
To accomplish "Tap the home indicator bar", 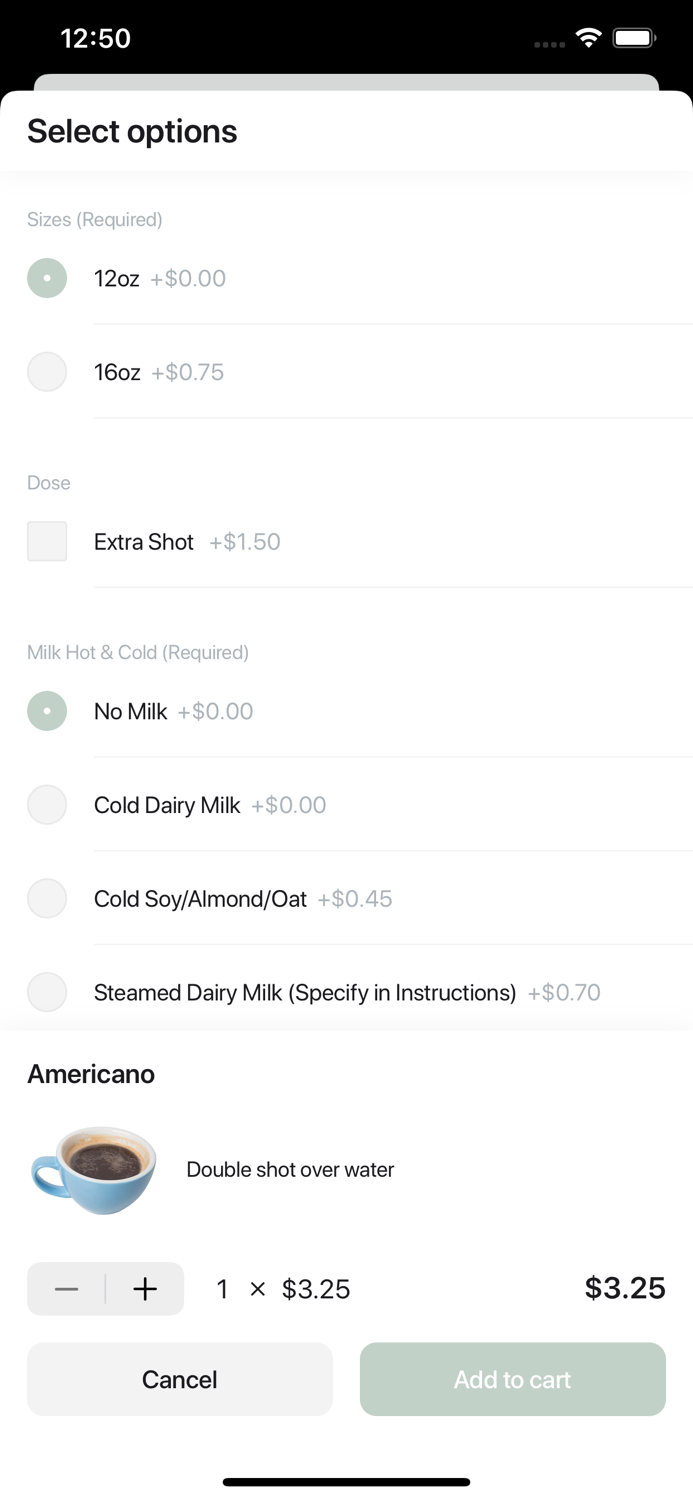I will tap(346, 1482).
